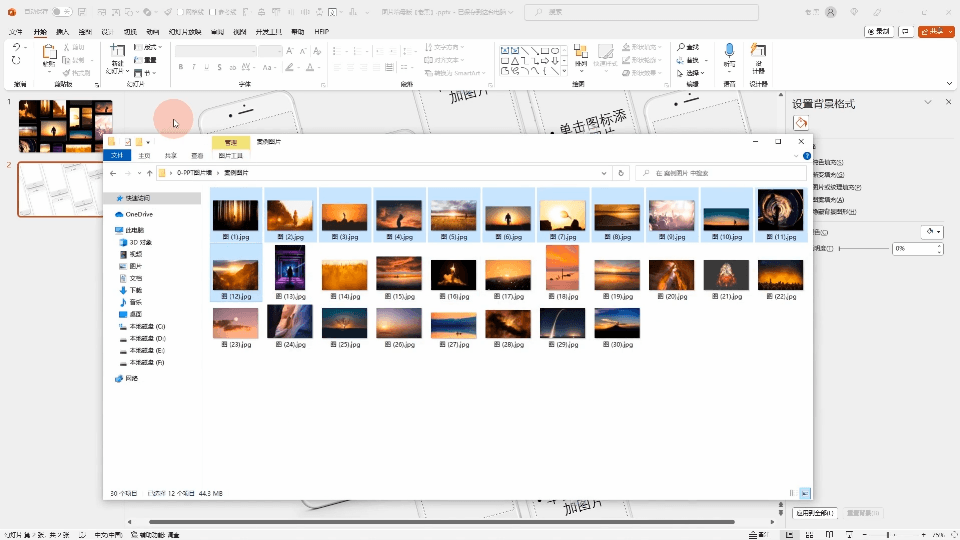Click Undo arrow in PowerPoint ribbon
Viewport: 960px width, 540px height.
pos(17,47)
